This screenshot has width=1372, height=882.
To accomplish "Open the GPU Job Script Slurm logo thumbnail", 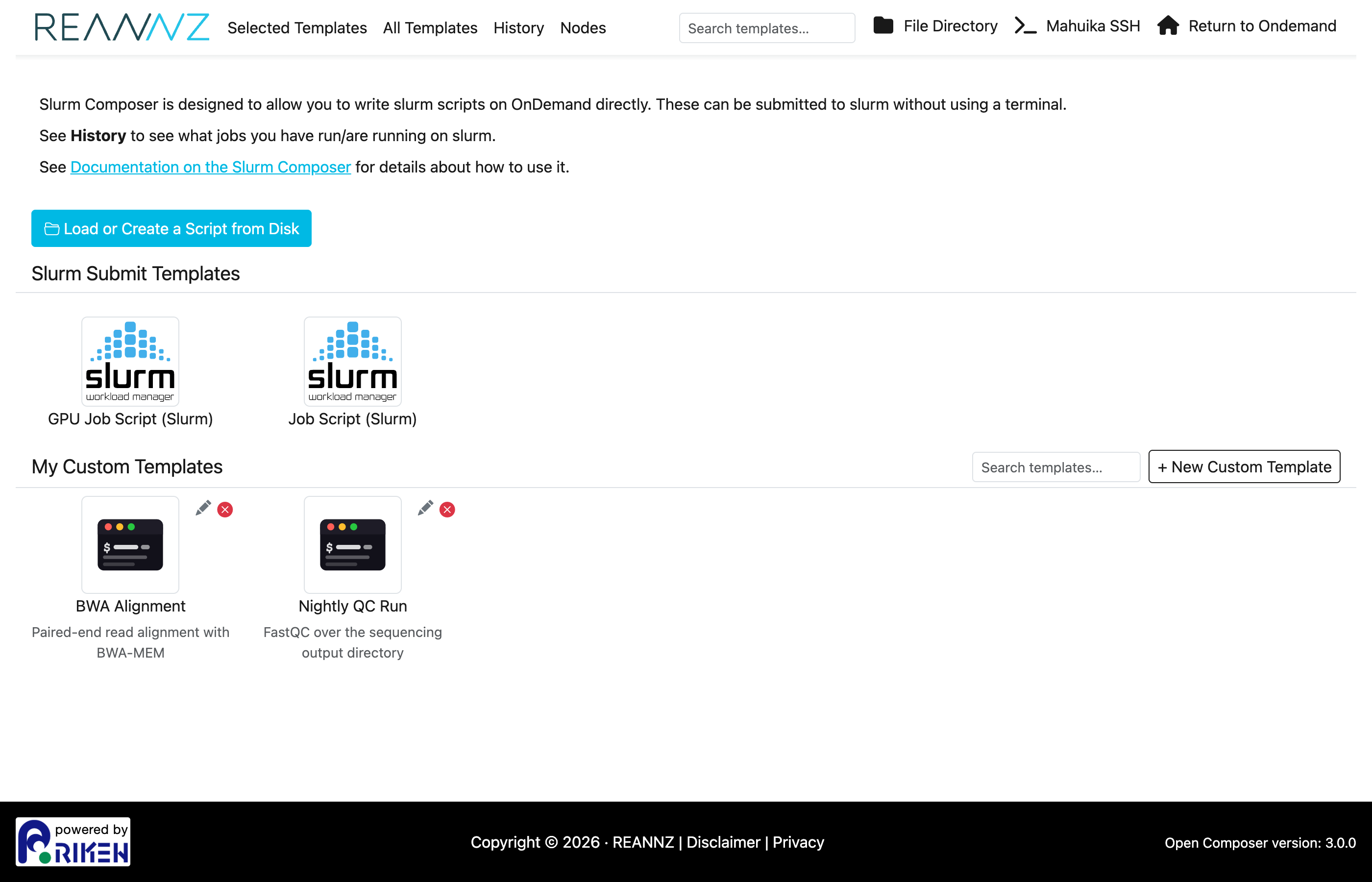I will pos(130,362).
